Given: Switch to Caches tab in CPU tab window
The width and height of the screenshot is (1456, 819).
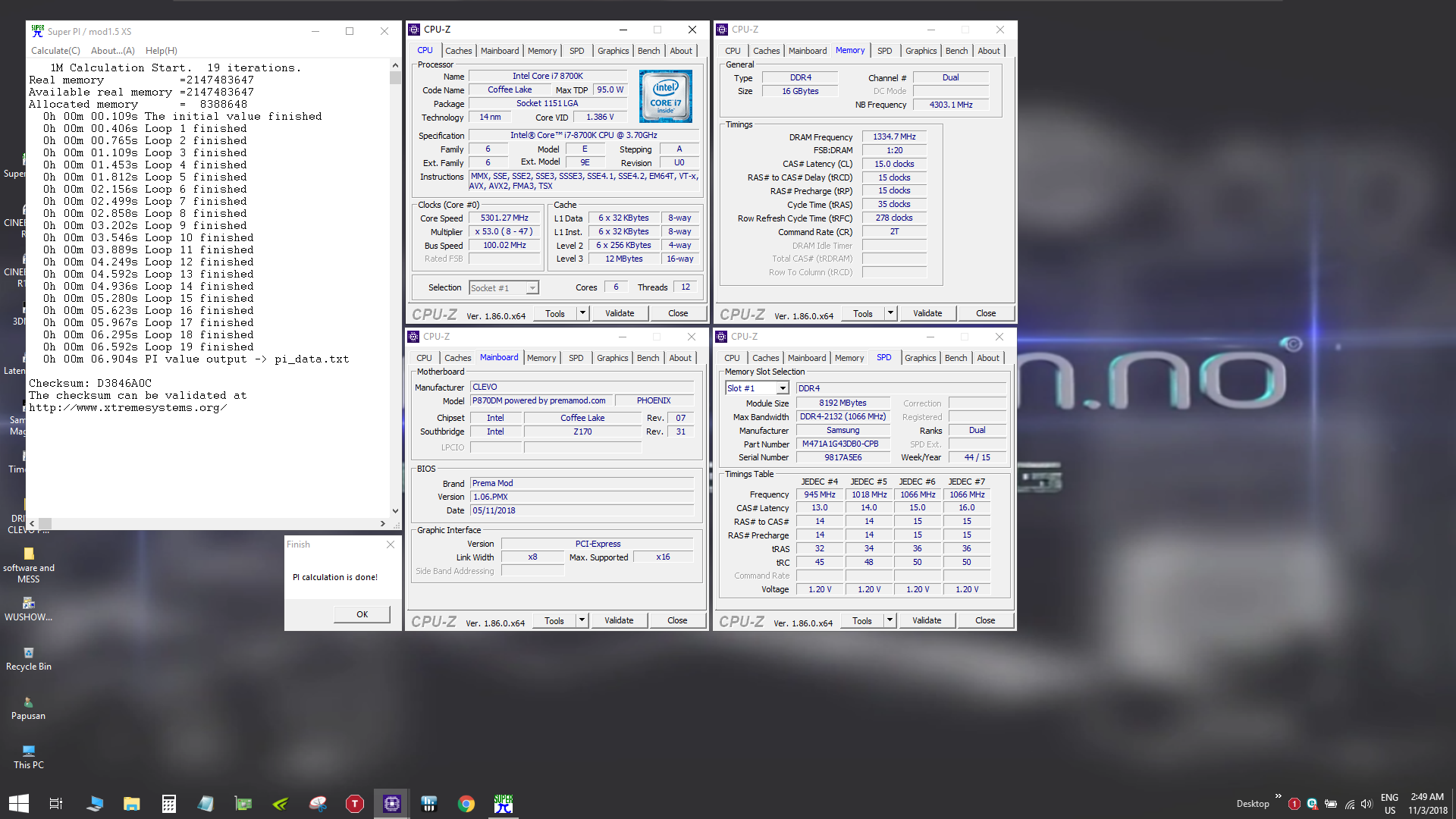Looking at the screenshot, I should click(x=458, y=51).
